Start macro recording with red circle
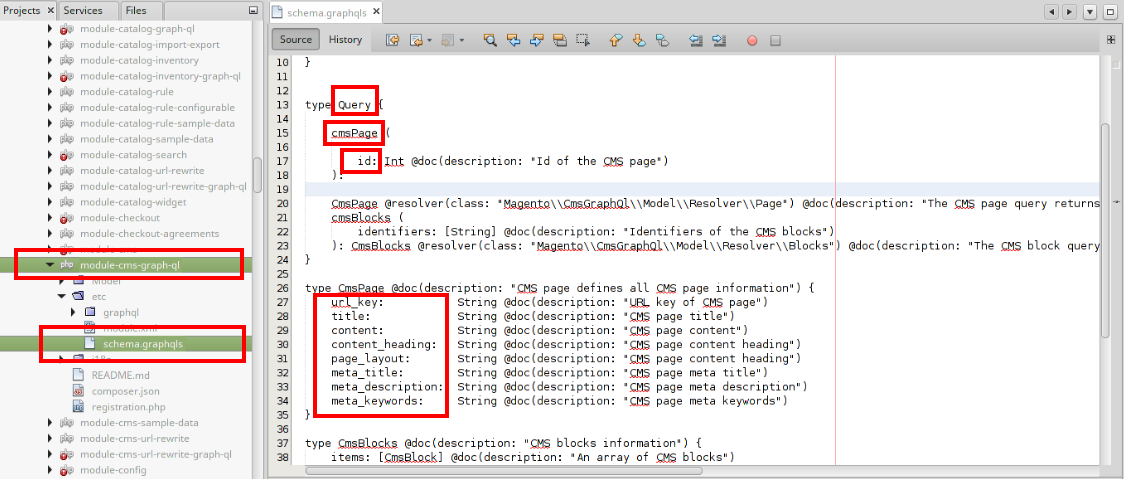 click(752, 40)
